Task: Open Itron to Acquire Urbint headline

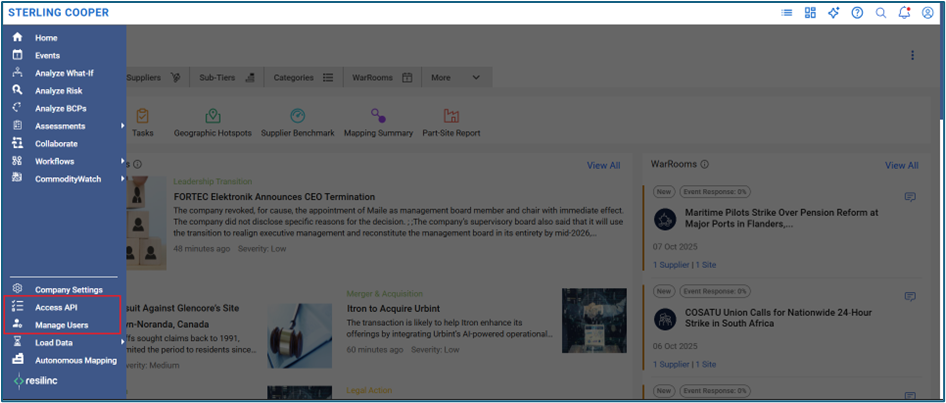Action: 393,308
